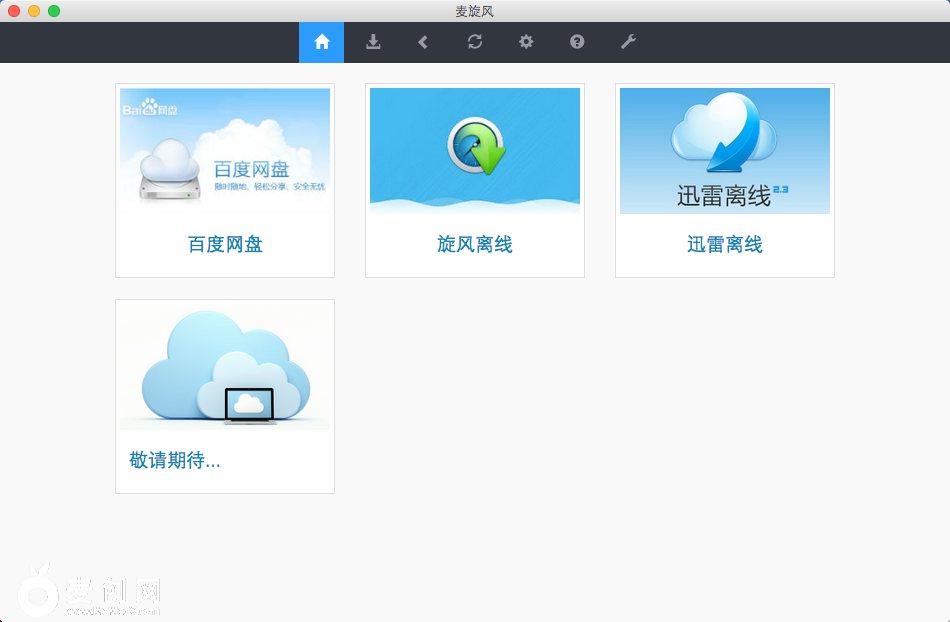Click the 敬请期待... label

pos(175,460)
